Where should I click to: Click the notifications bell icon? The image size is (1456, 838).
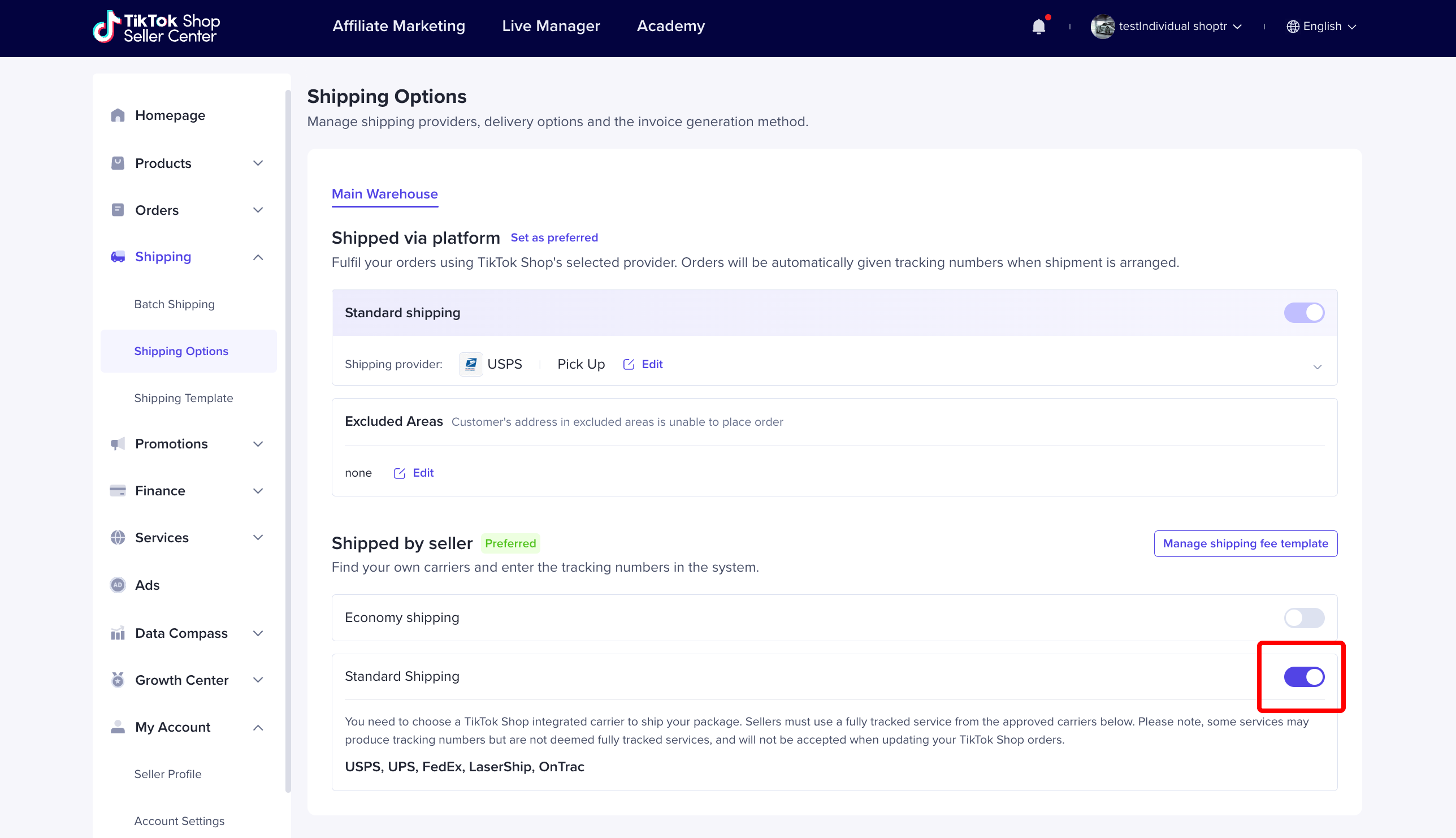pos(1039,27)
